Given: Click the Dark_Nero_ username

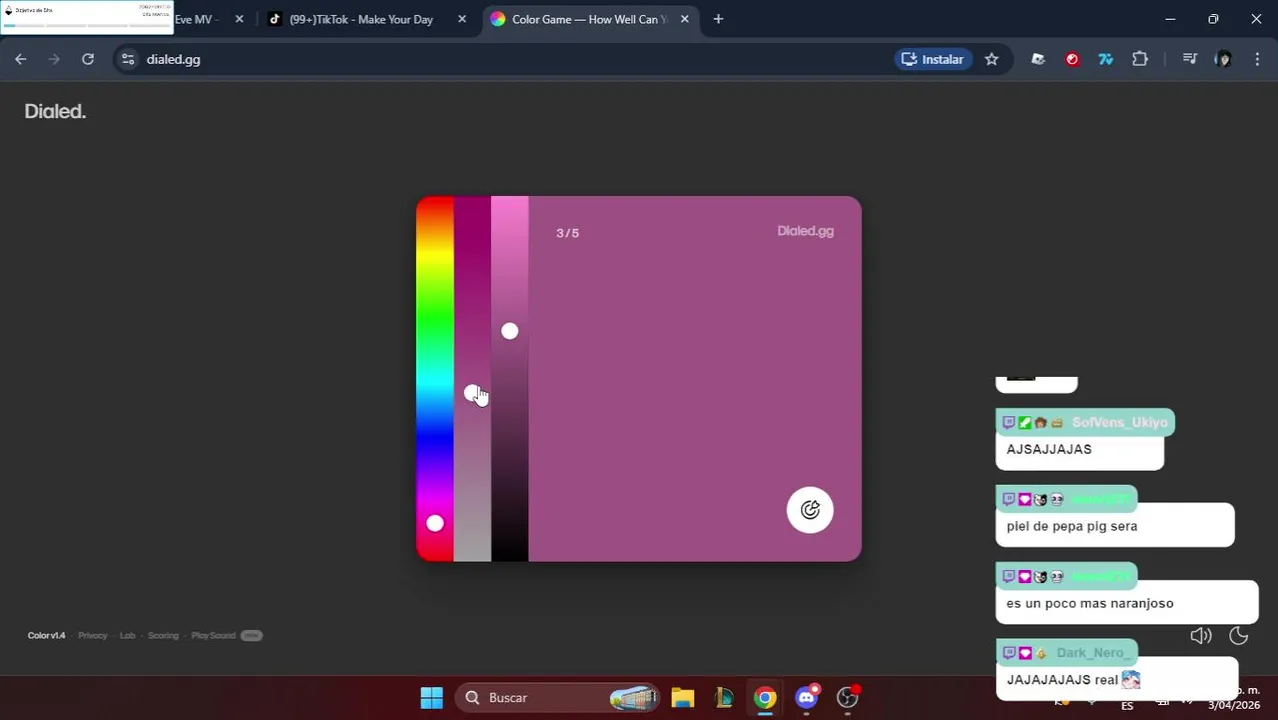Looking at the screenshot, I should tap(1092, 653).
